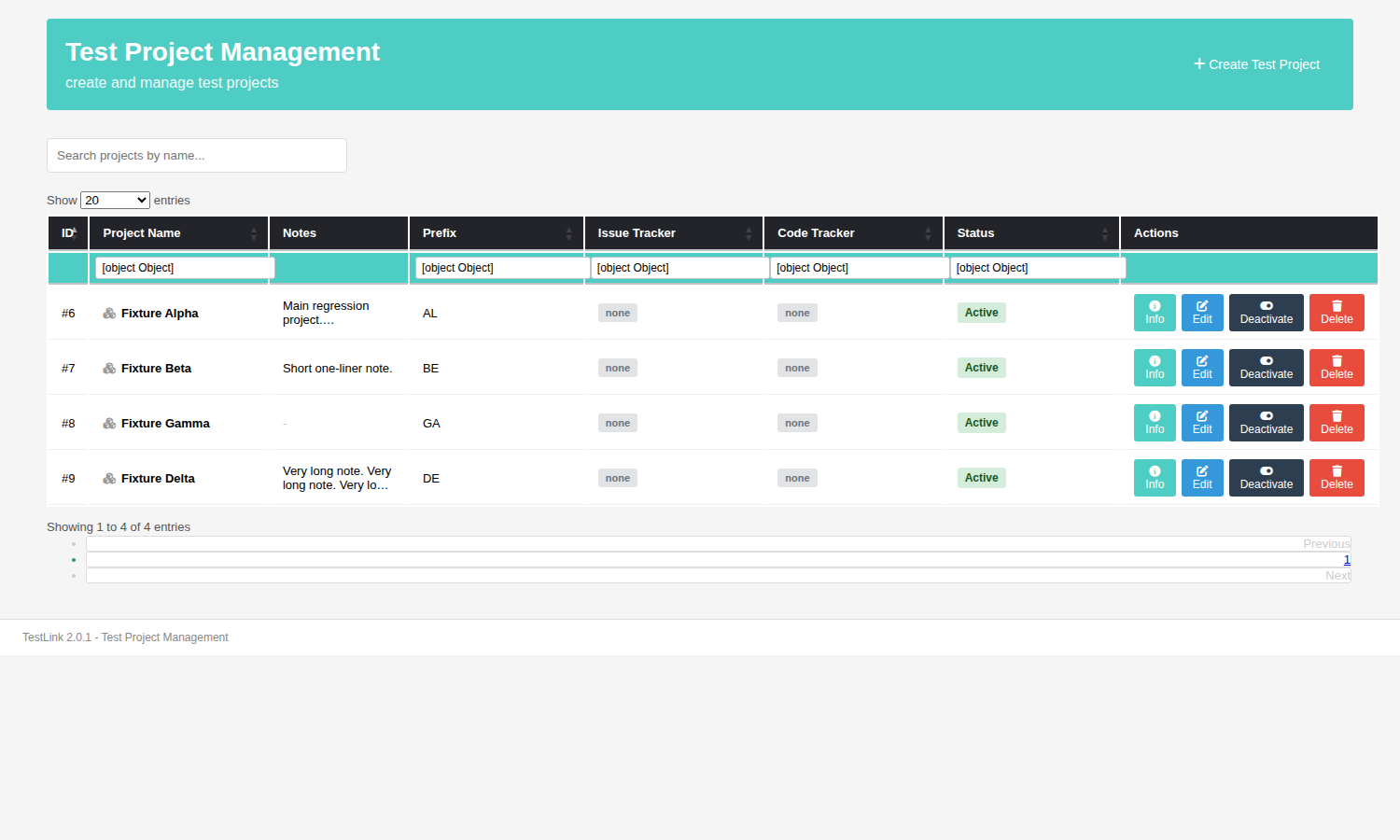Viewport: 1400px width, 840px height.
Task: Click the Active status badge for Fixture Beta
Action: (981, 368)
